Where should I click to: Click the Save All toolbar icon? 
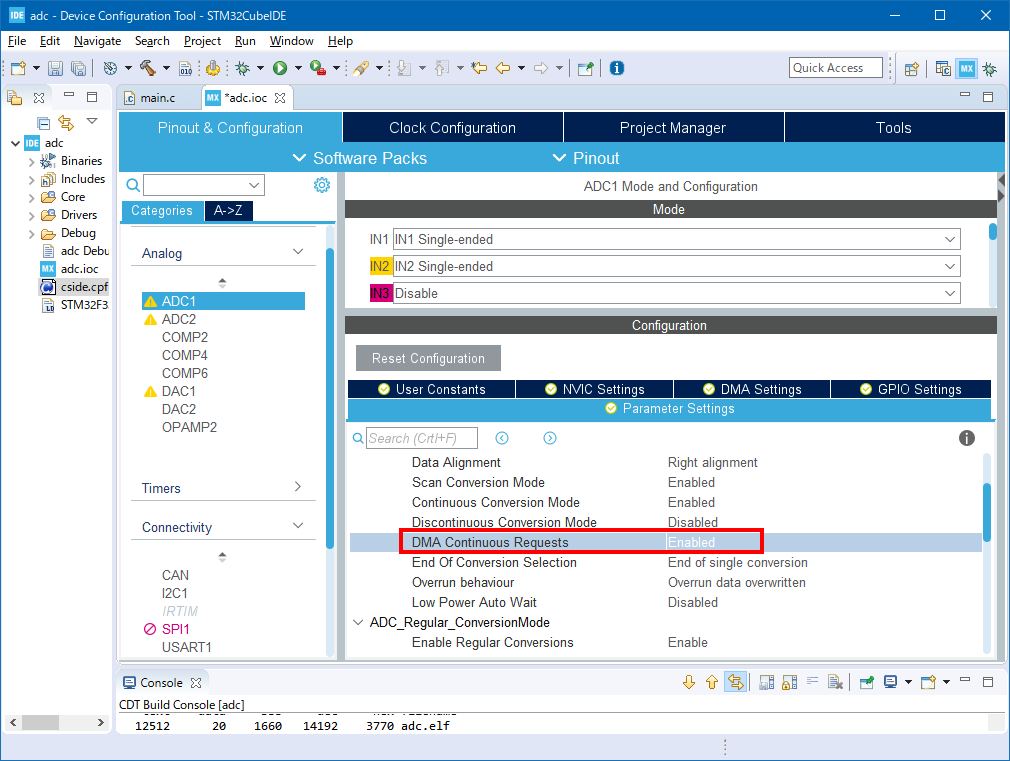(79, 68)
